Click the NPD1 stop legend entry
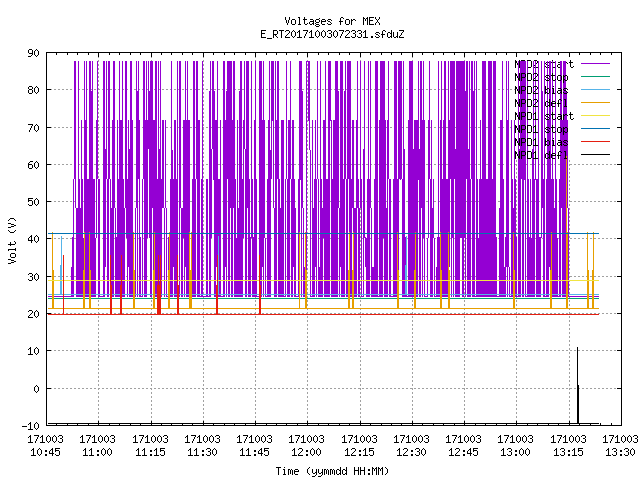This screenshot has height=480, width=640. pyautogui.click(x=541, y=129)
